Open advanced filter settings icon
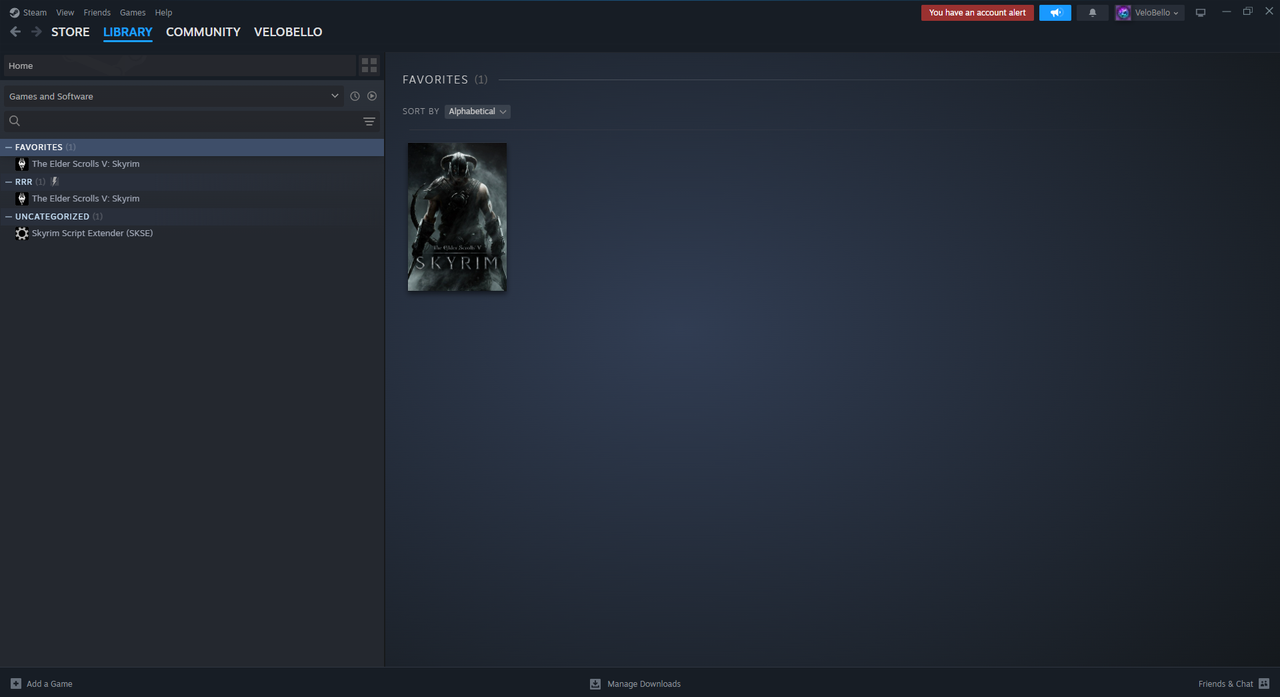This screenshot has width=1280, height=697. (x=369, y=122)
